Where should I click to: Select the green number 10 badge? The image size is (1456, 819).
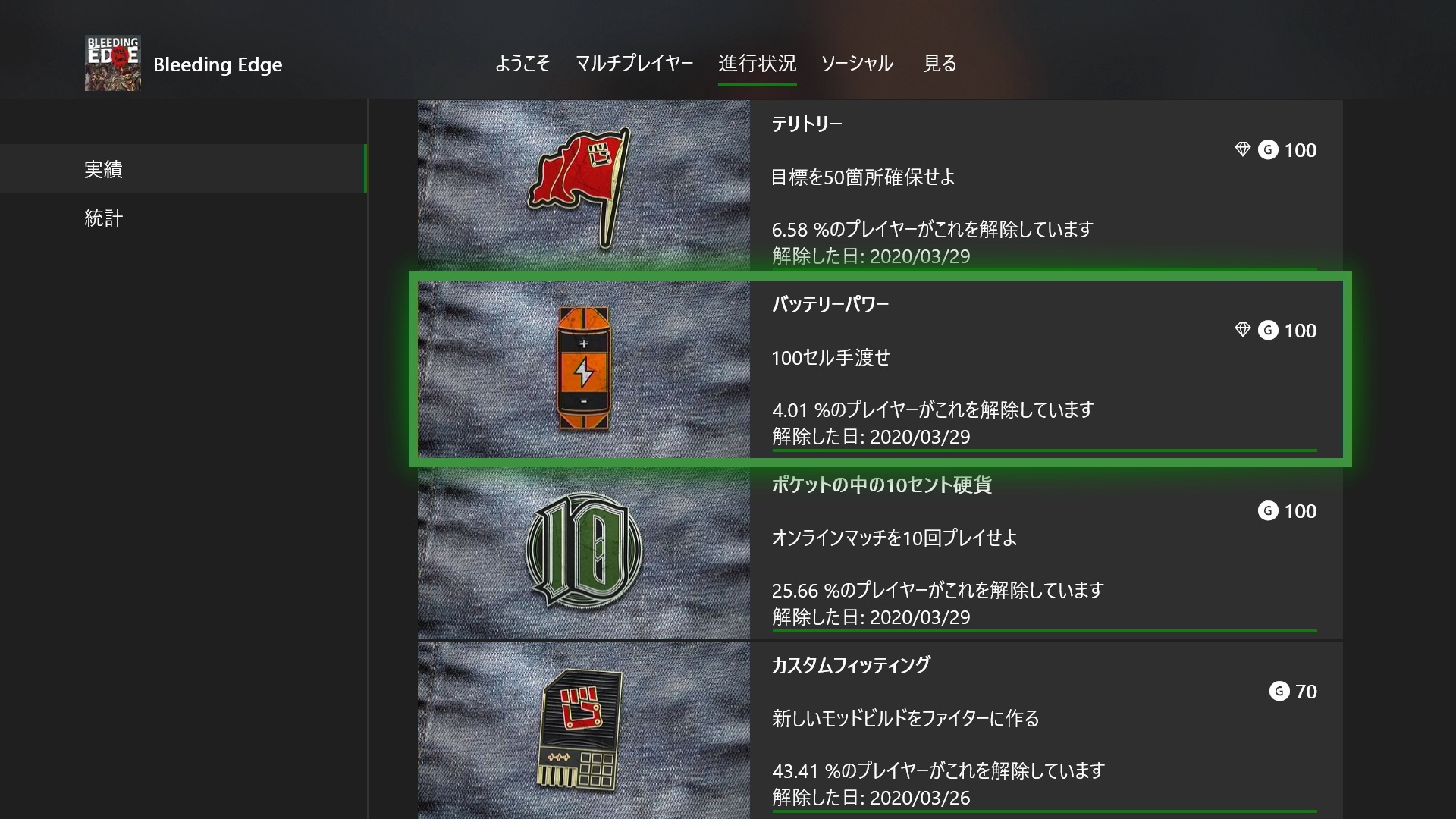pyautogui.click(x=583, y=551)
